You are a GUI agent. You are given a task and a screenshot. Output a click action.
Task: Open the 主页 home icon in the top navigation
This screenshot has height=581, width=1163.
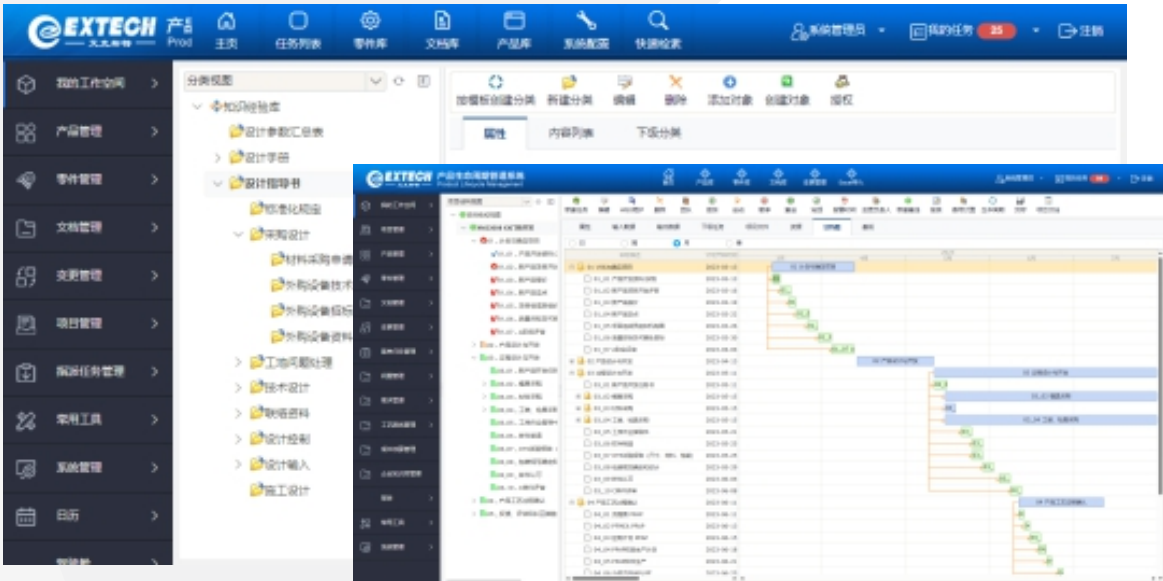point(225,21)
